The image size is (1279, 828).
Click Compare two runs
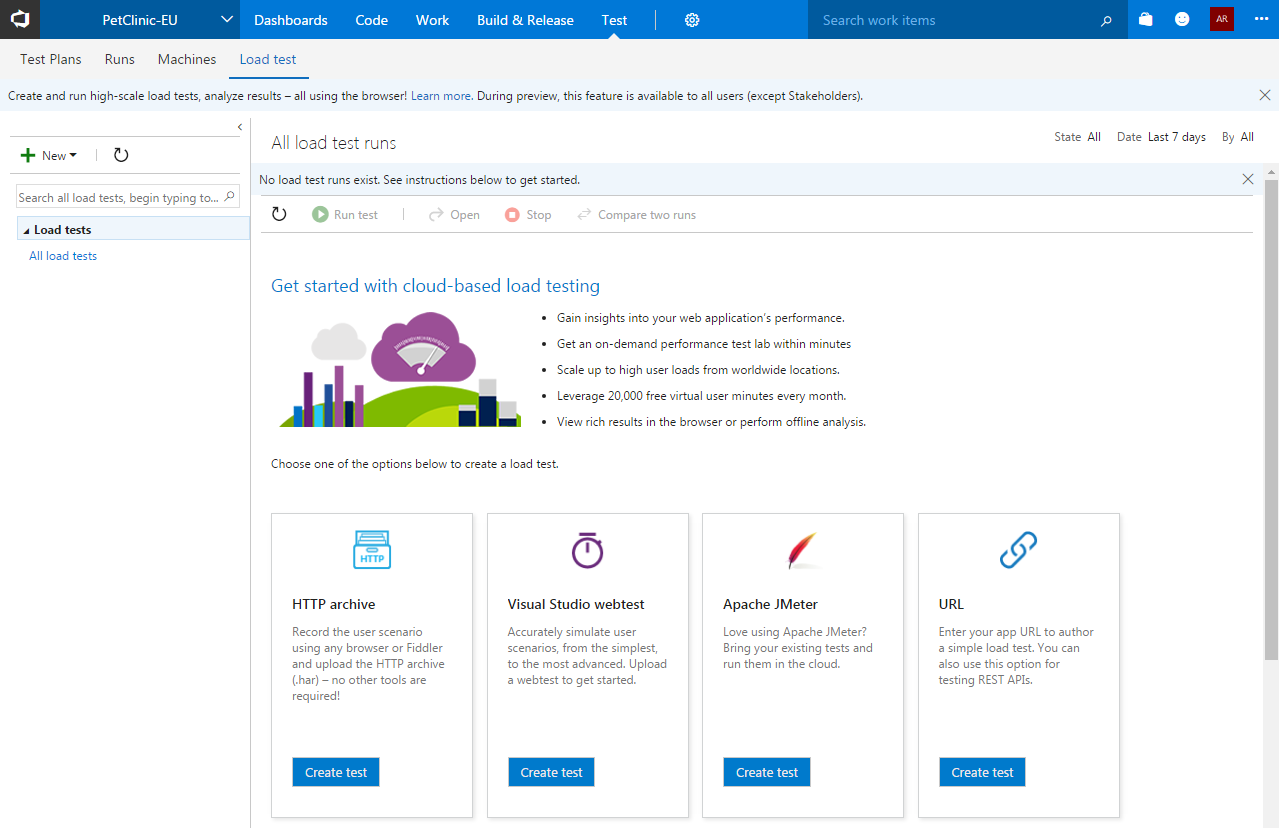(x=636, y=214)
